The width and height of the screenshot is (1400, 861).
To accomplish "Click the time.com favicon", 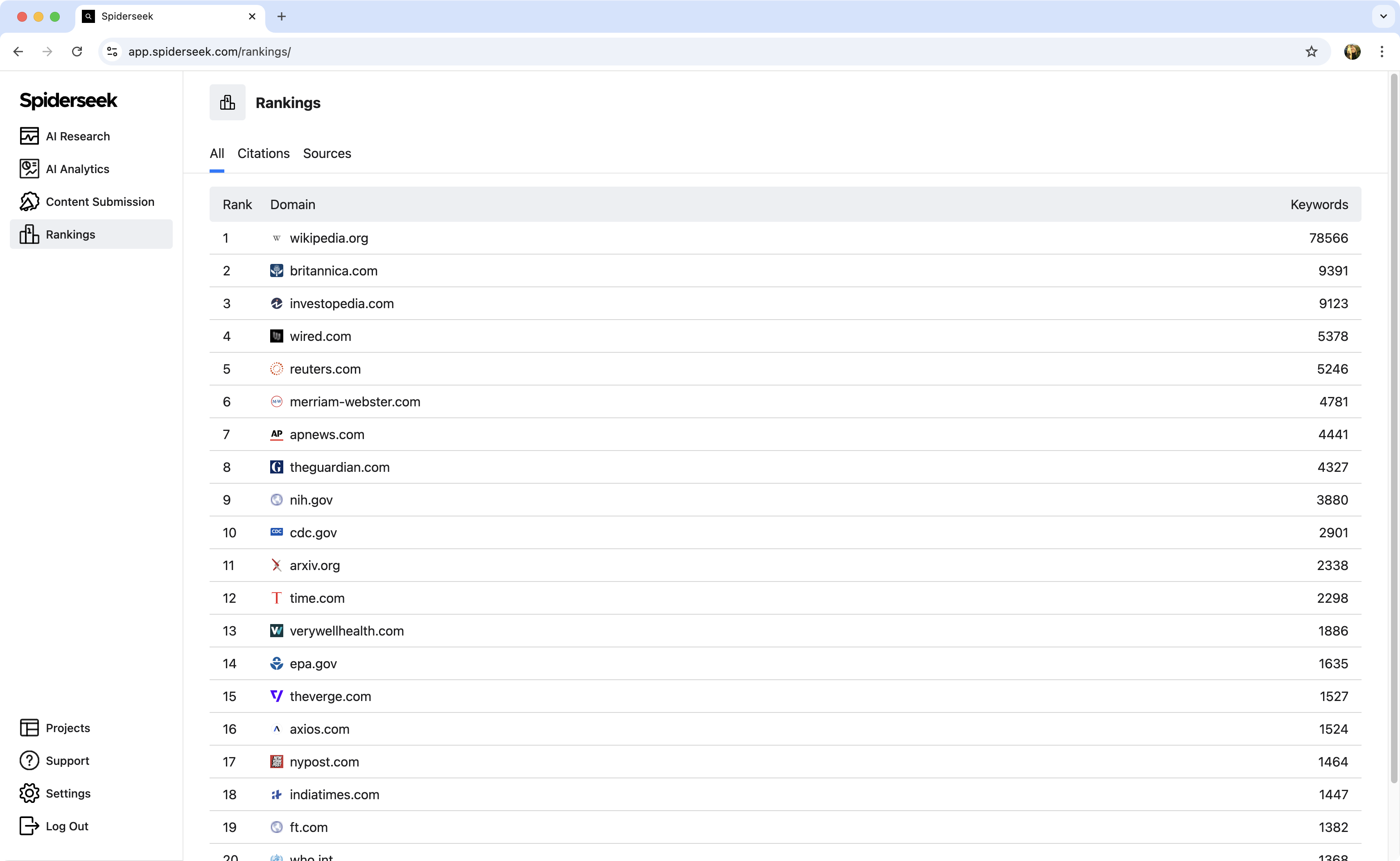I will (x=276, y=598).
